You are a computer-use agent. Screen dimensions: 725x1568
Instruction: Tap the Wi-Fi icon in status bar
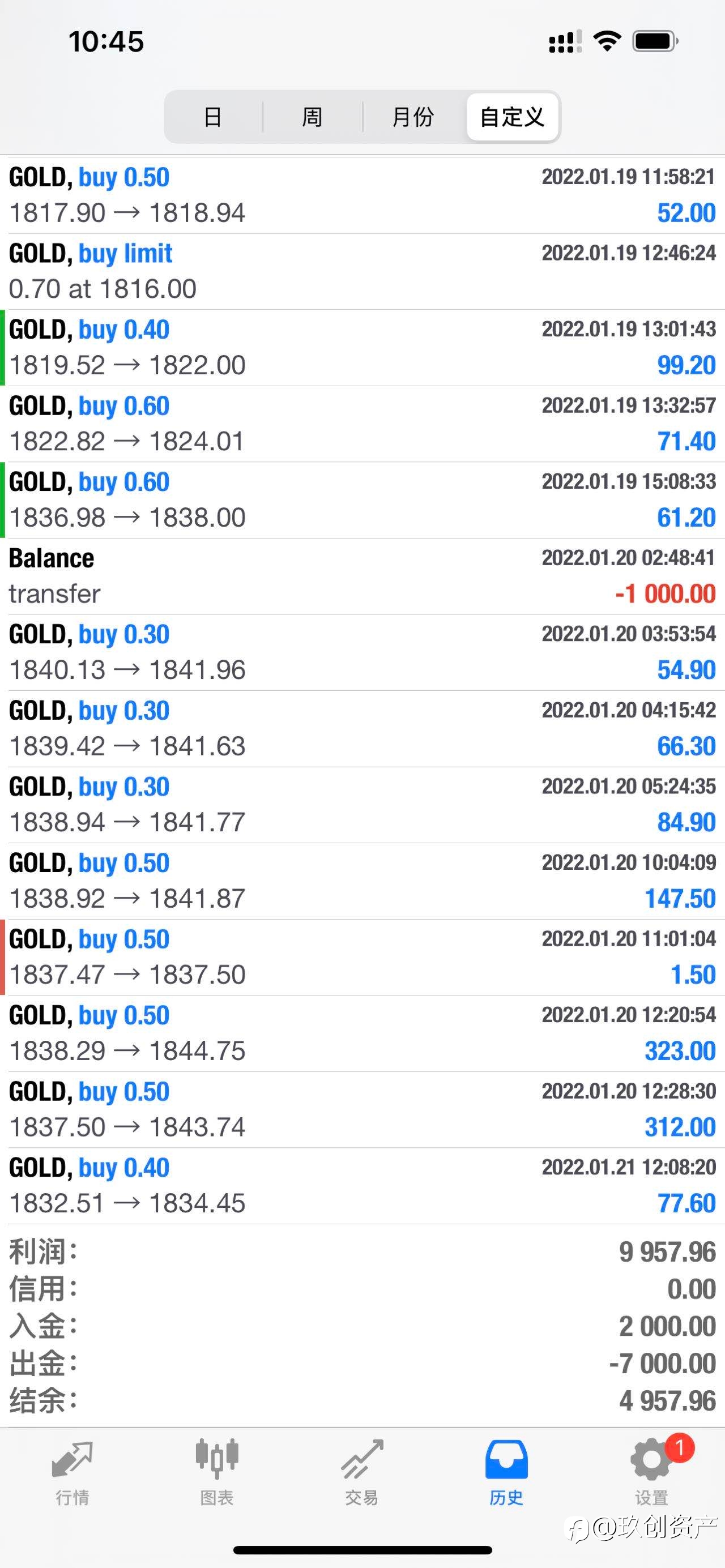coord(606,41)
